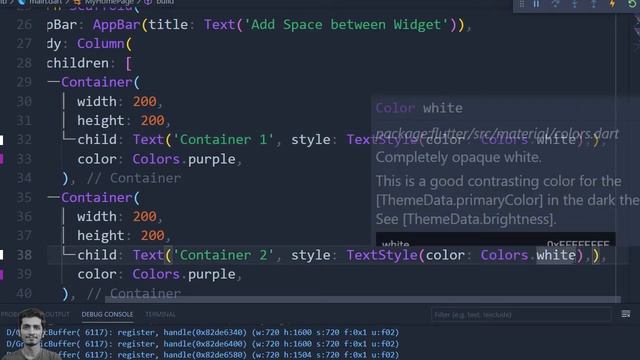Image resolution: width=640 pixels, height=360 pixels.
Task: Click 'Colors' on line 33
Action: [x=156, y=159]
